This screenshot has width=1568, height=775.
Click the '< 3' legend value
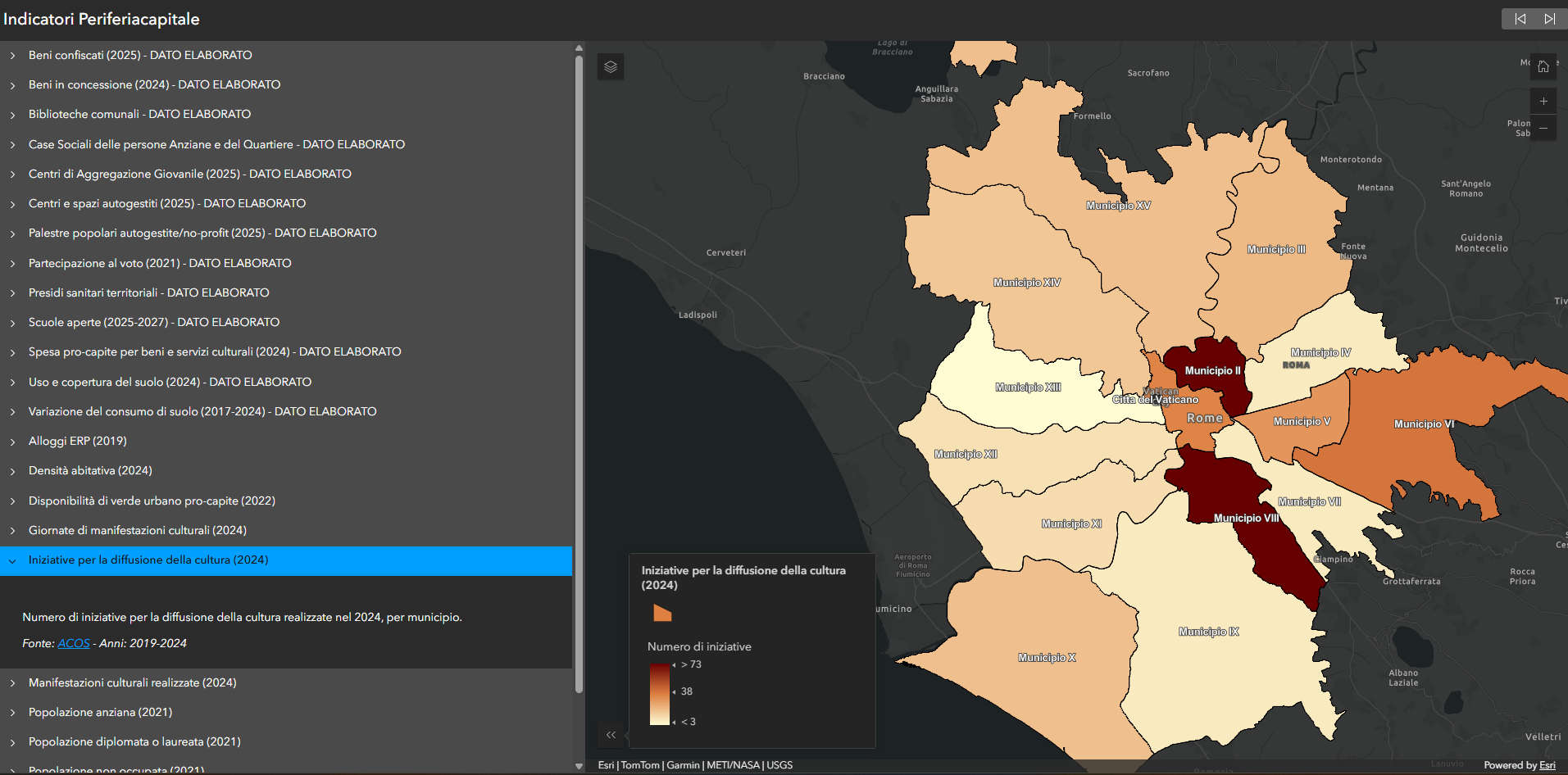[x=689, y=722]
